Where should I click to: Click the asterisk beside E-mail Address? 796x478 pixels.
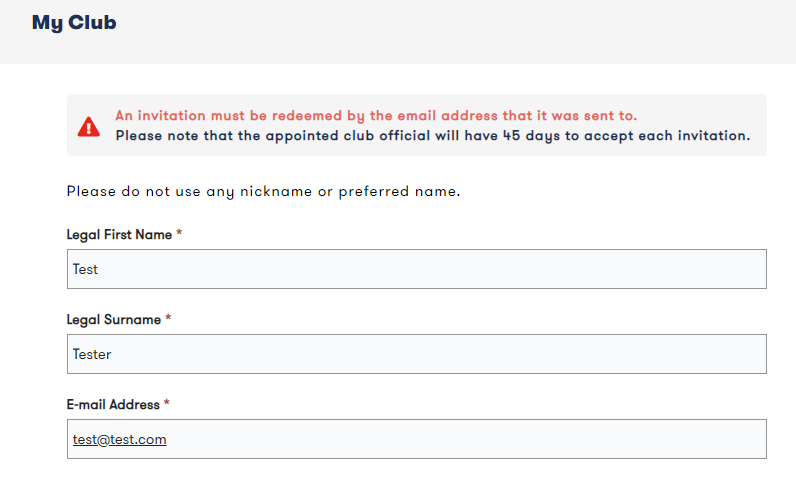(x=167, y=405)
